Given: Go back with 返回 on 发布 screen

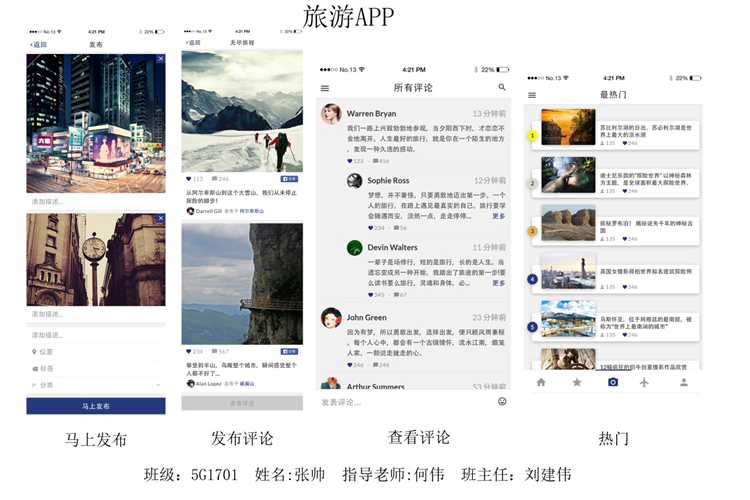Looking at the screenshot, I should [x=39, y=45].
